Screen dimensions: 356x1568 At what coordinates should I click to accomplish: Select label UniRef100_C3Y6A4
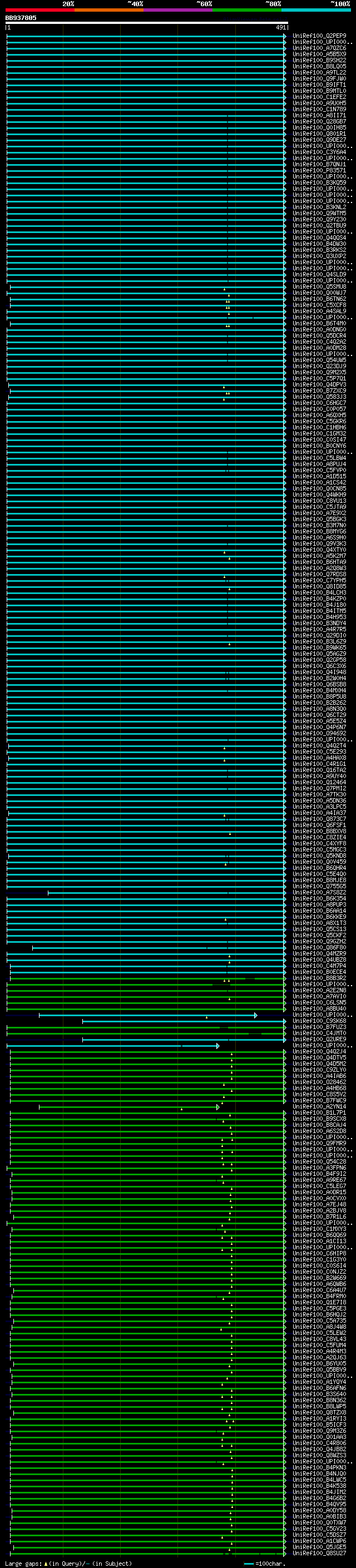tap(319, 152)
